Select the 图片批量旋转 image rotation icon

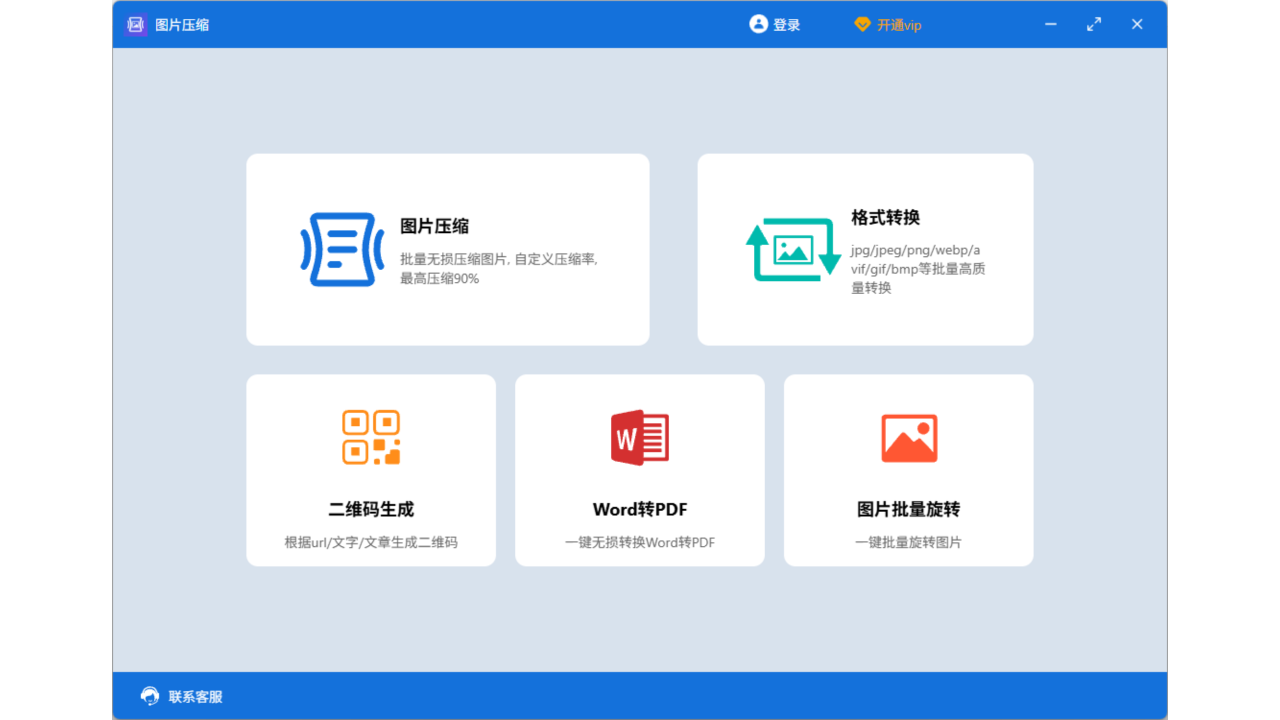pos(908,437)
